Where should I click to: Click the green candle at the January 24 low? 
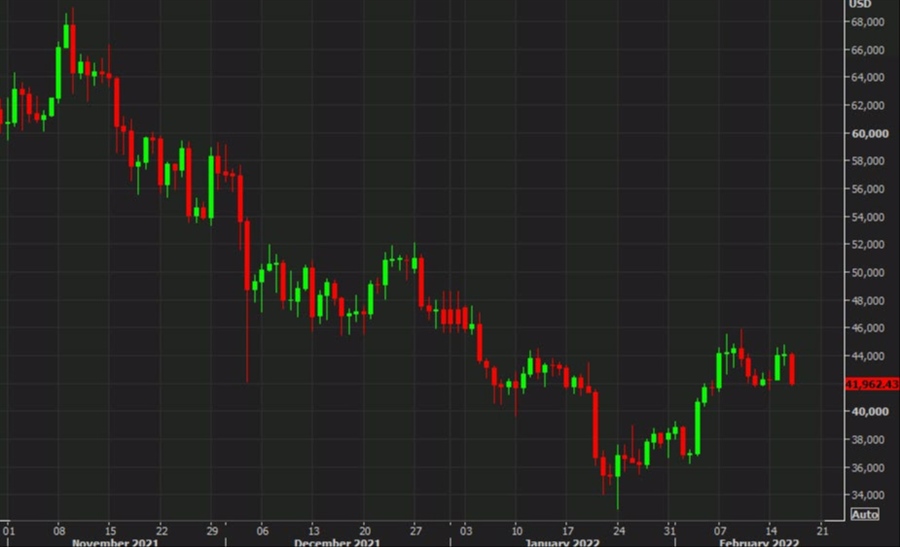point(618,466)
